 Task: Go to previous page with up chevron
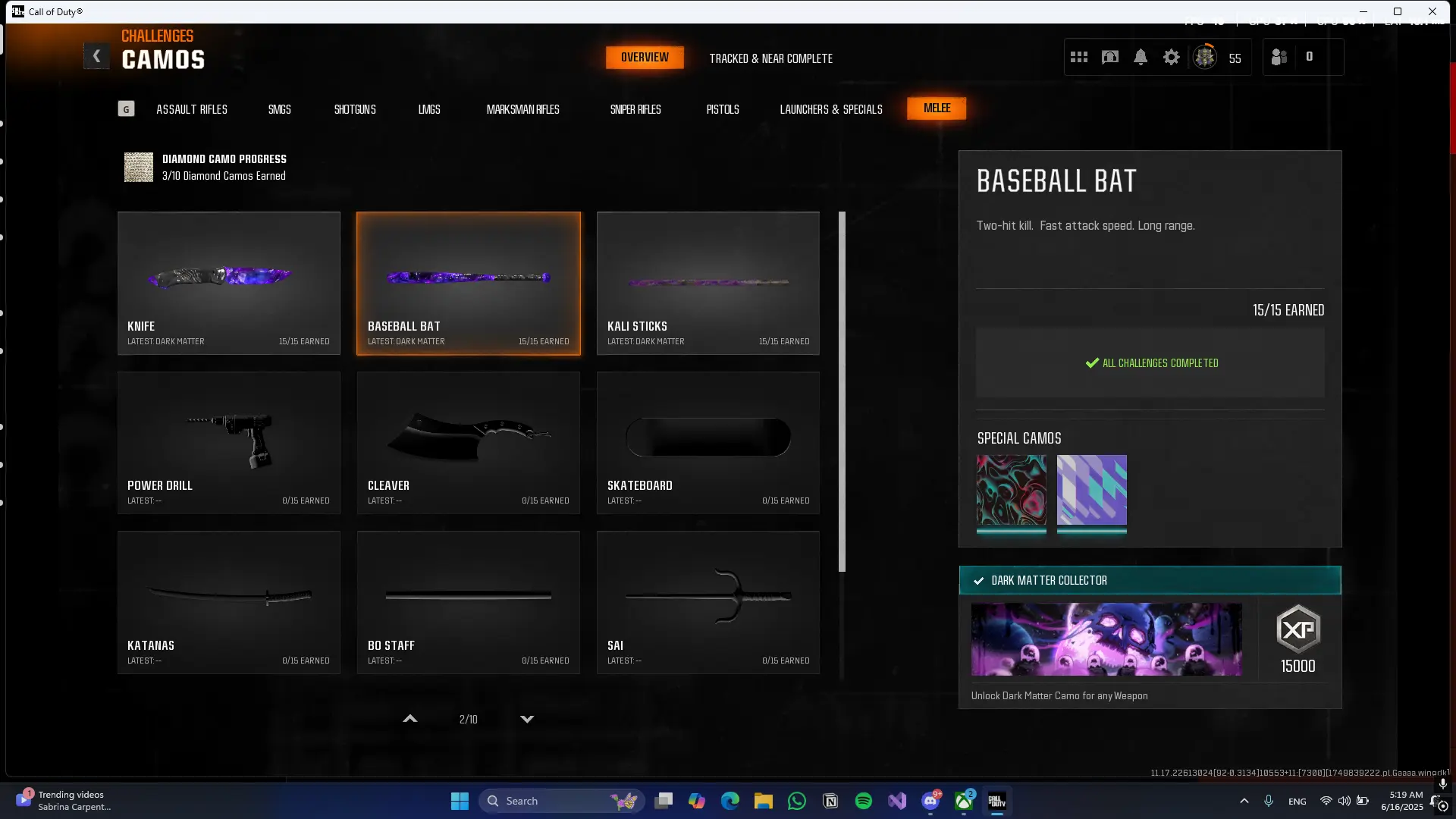point(409,719)
